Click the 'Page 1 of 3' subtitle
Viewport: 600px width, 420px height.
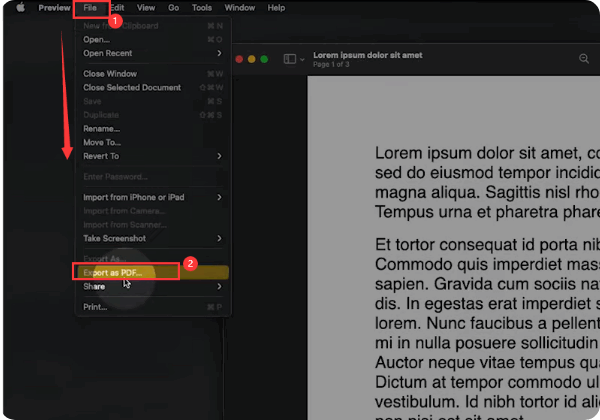331,64
